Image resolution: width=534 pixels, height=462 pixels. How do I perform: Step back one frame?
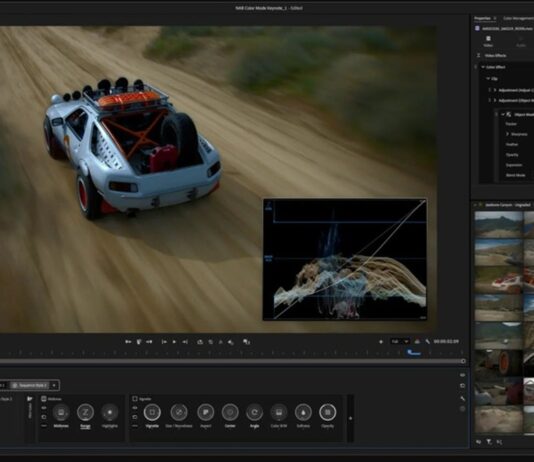pyautogui.click(x=164, y=342)
